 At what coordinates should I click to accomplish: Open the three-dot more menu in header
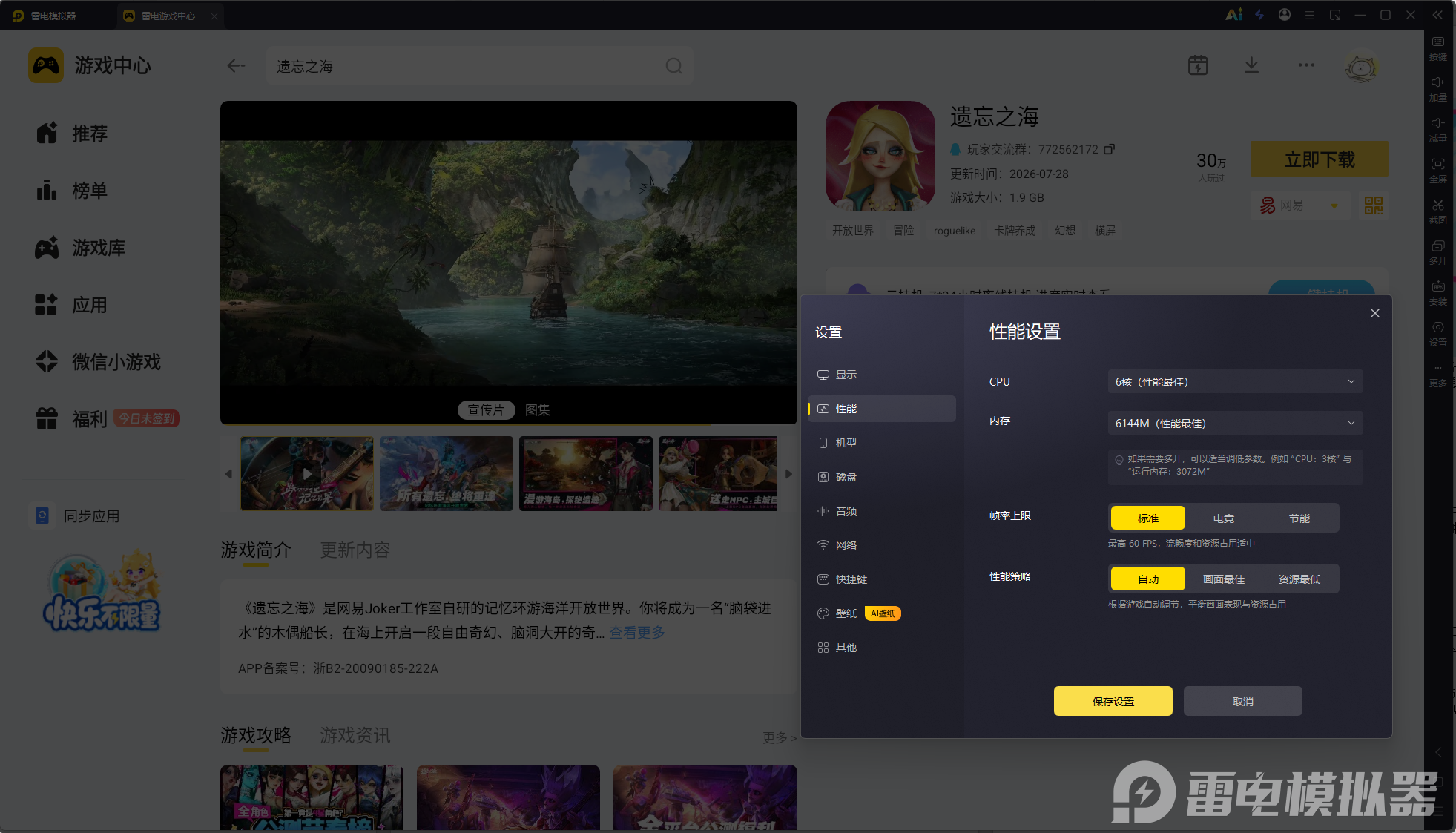[x=1306, y=65]
